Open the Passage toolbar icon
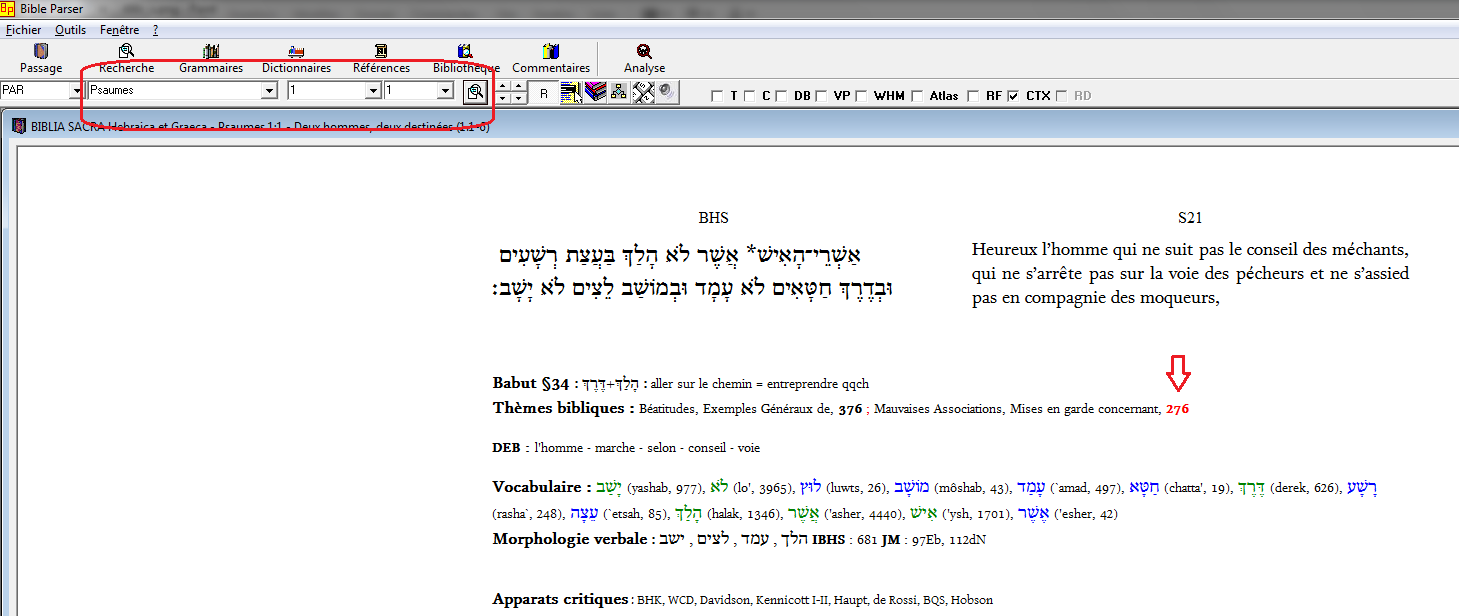Viewport: 1459px width, 616px height. (x=41, y=59)
